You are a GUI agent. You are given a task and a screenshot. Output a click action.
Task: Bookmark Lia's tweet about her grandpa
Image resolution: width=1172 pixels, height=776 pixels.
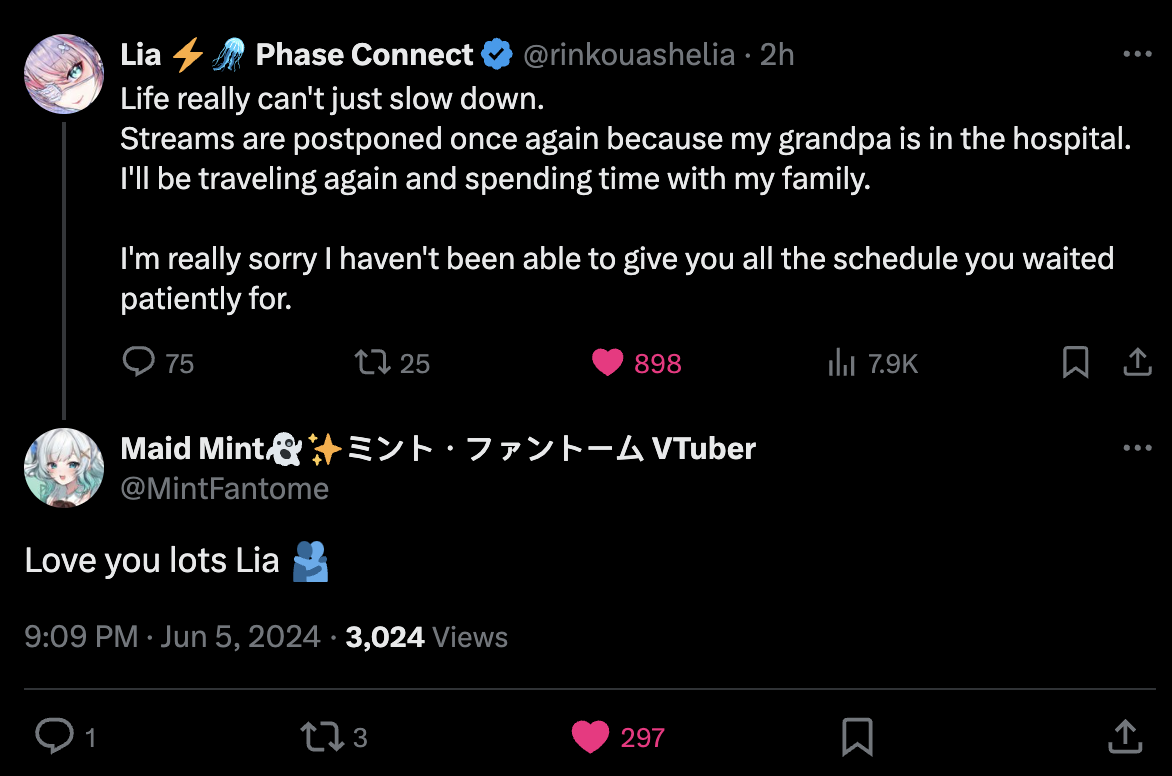click(1075, 362)
